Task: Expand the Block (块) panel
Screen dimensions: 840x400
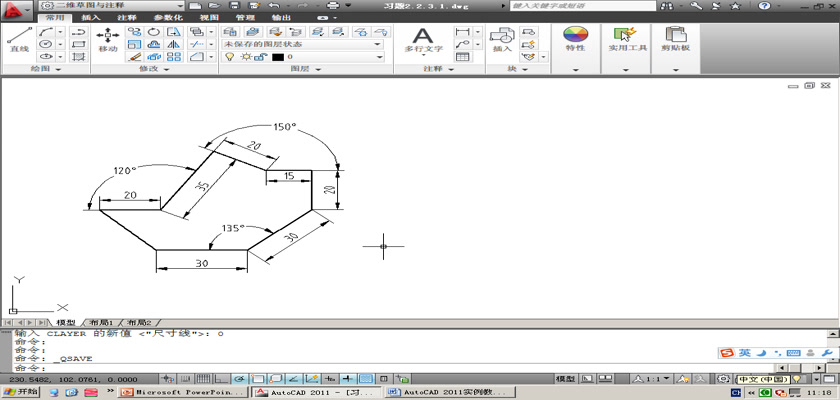Action: pos(516,70)
